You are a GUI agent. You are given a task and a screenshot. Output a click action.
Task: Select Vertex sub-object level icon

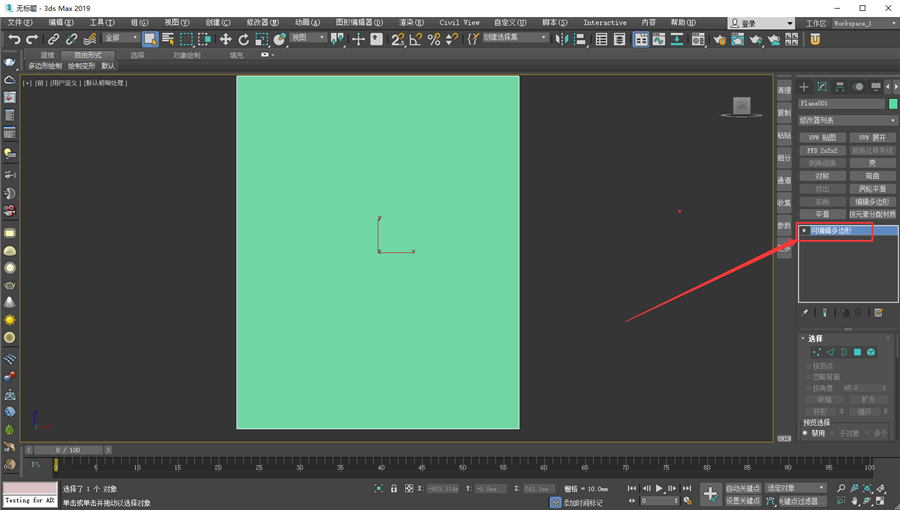816,352
